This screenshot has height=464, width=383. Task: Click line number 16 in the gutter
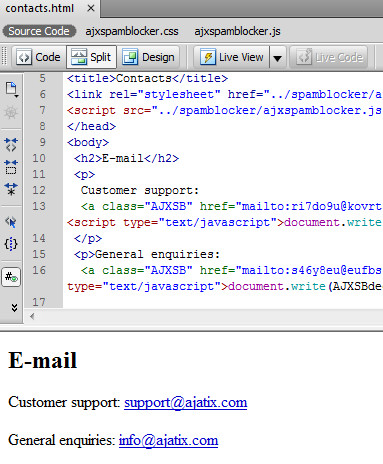click(x=39, y=270)
